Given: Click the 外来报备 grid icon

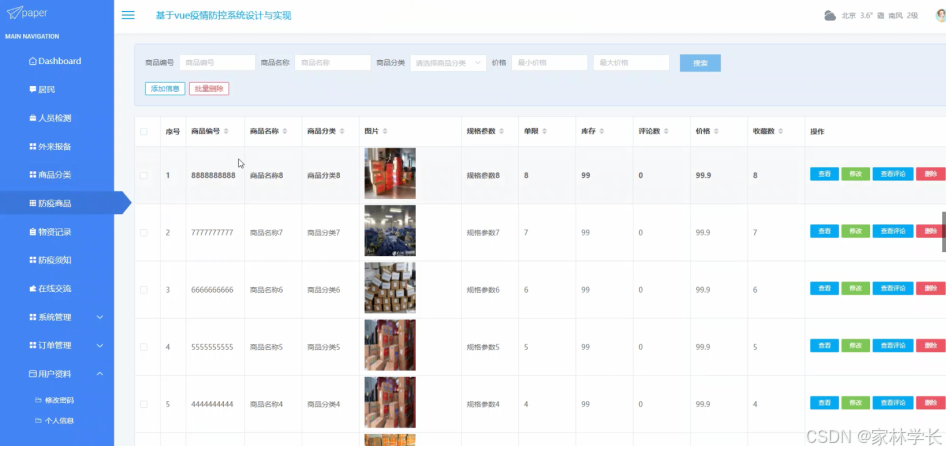Looking at the screenshot, I should 33,147.
